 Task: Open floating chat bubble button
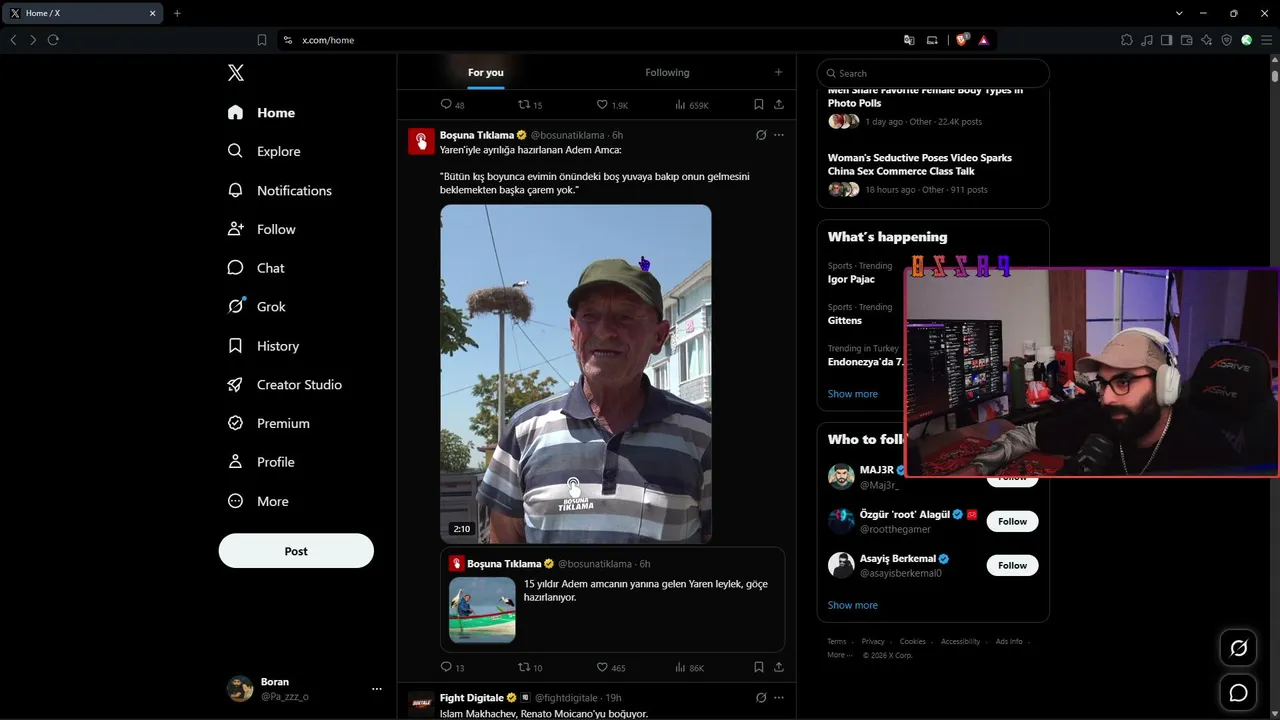[x=1238, y=693]
